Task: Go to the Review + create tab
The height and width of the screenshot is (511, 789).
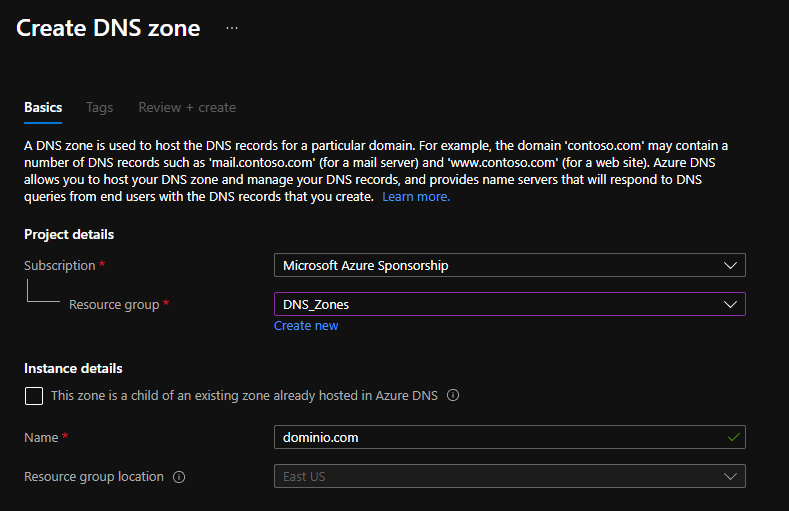Action: point(187,107)
